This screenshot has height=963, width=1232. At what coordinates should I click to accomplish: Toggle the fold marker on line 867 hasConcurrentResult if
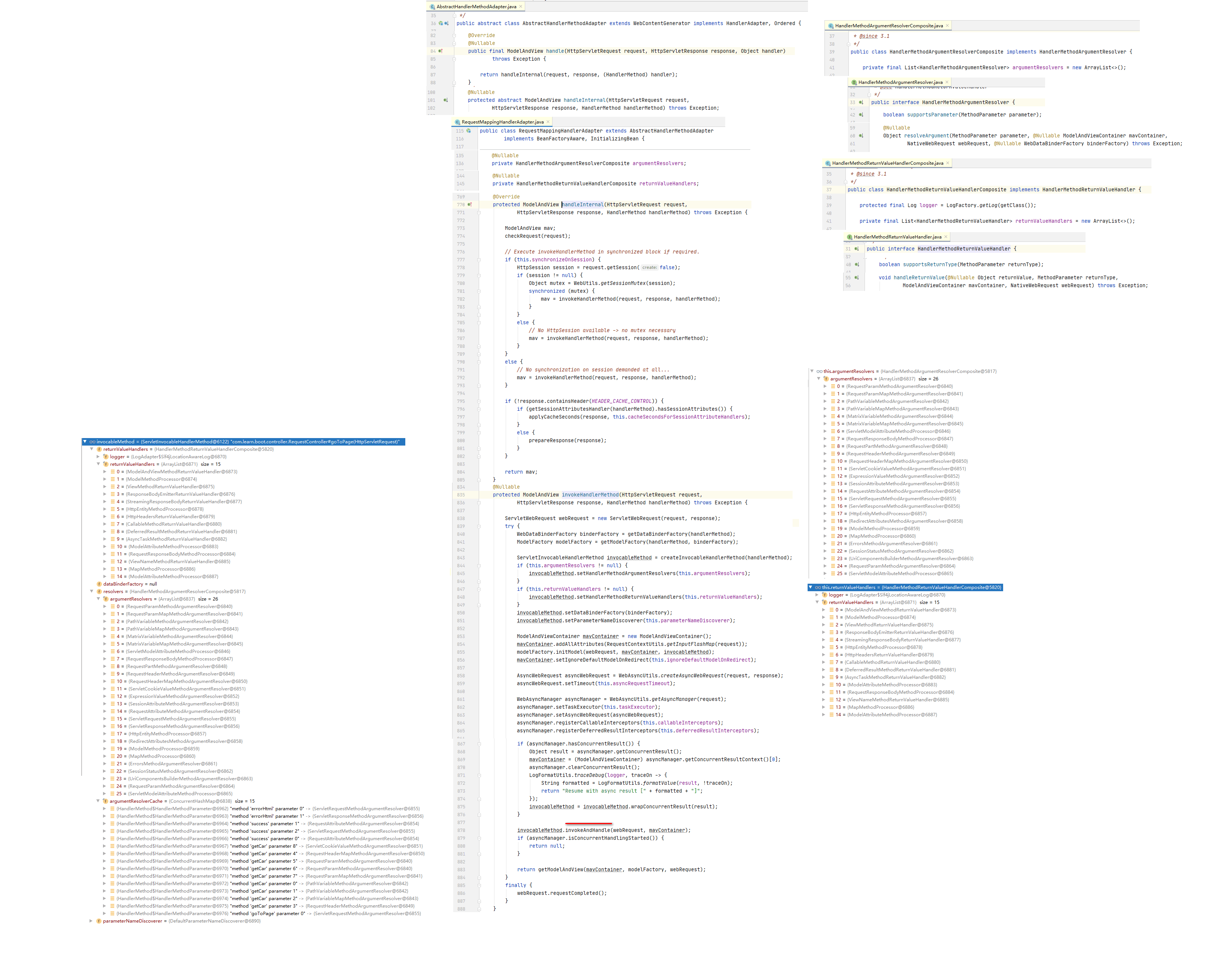coord(479,744)
